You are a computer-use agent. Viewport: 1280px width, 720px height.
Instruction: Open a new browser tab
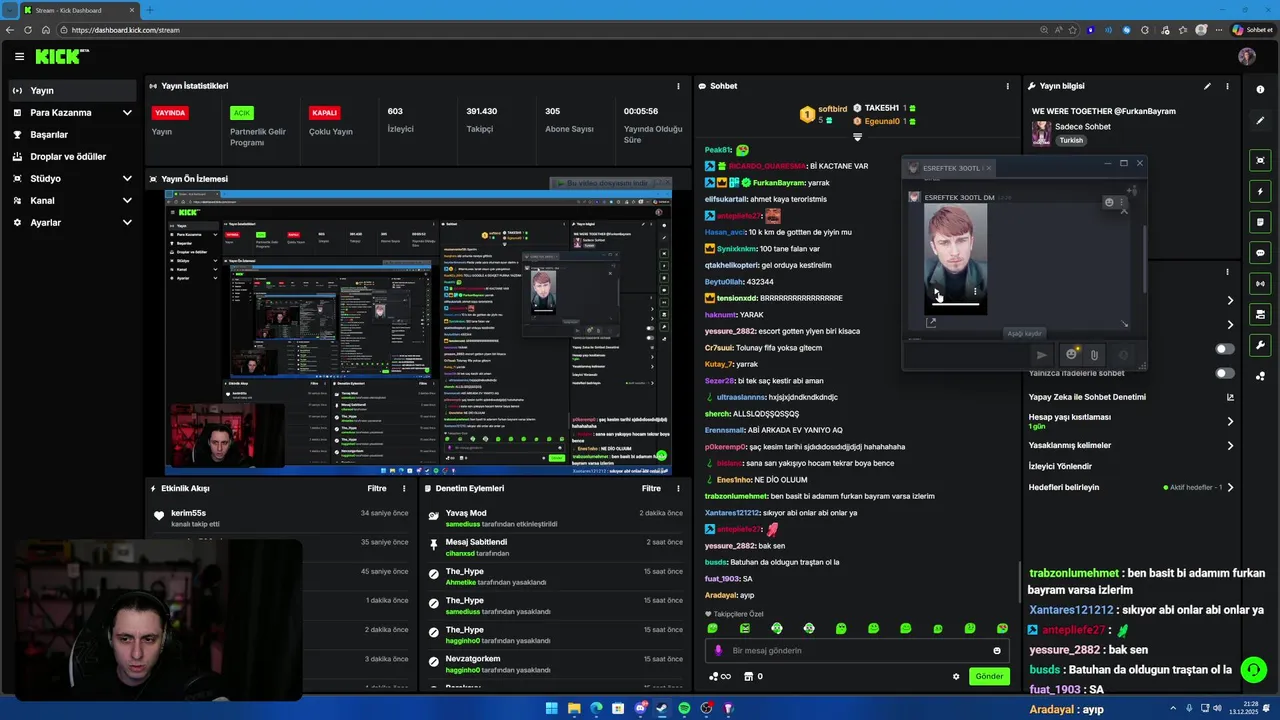150,10
